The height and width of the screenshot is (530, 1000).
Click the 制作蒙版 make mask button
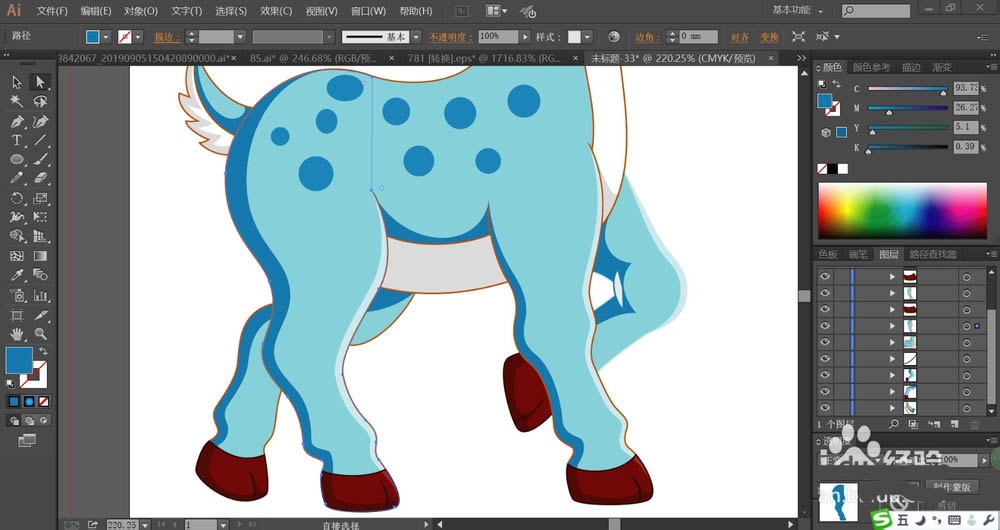[952, 487]
